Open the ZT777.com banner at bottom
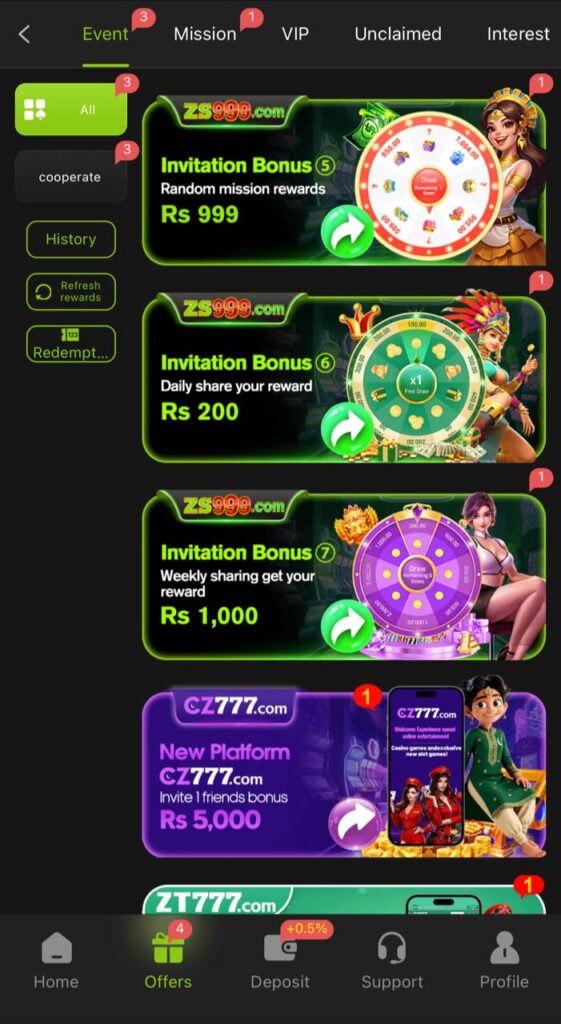 click(344, 900)
